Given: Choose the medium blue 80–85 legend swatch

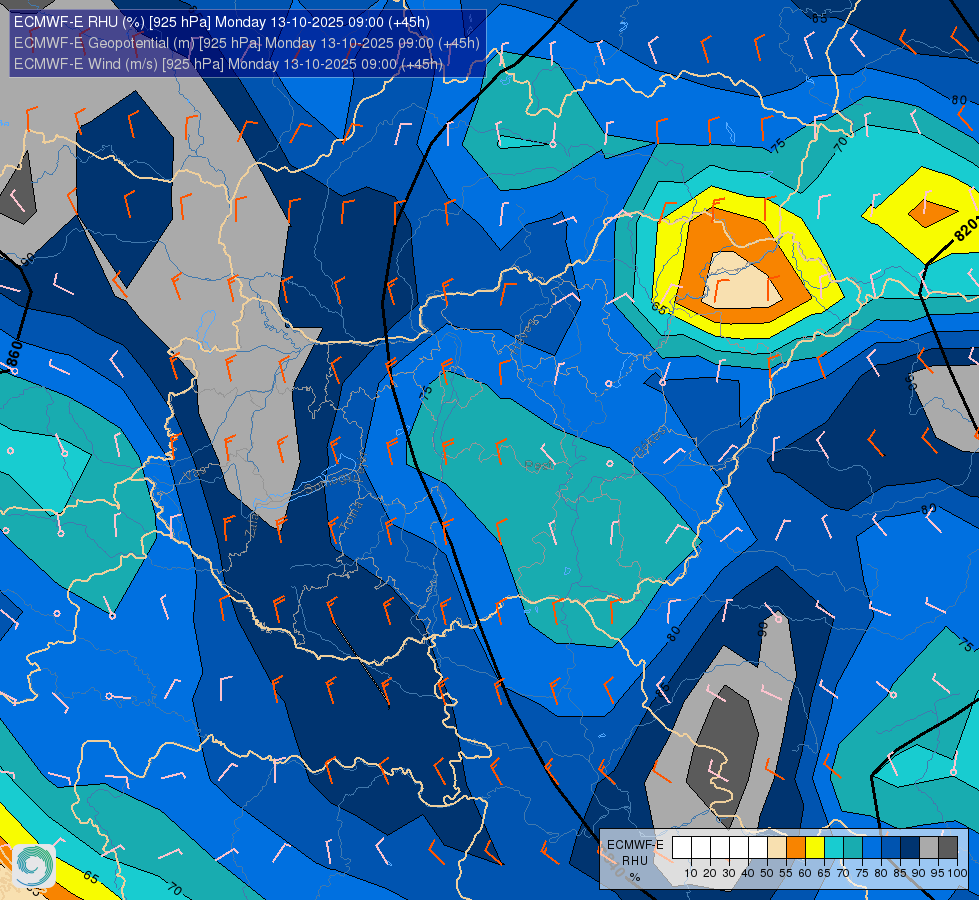Looking at the screenshot, I should tap(891, 848).
